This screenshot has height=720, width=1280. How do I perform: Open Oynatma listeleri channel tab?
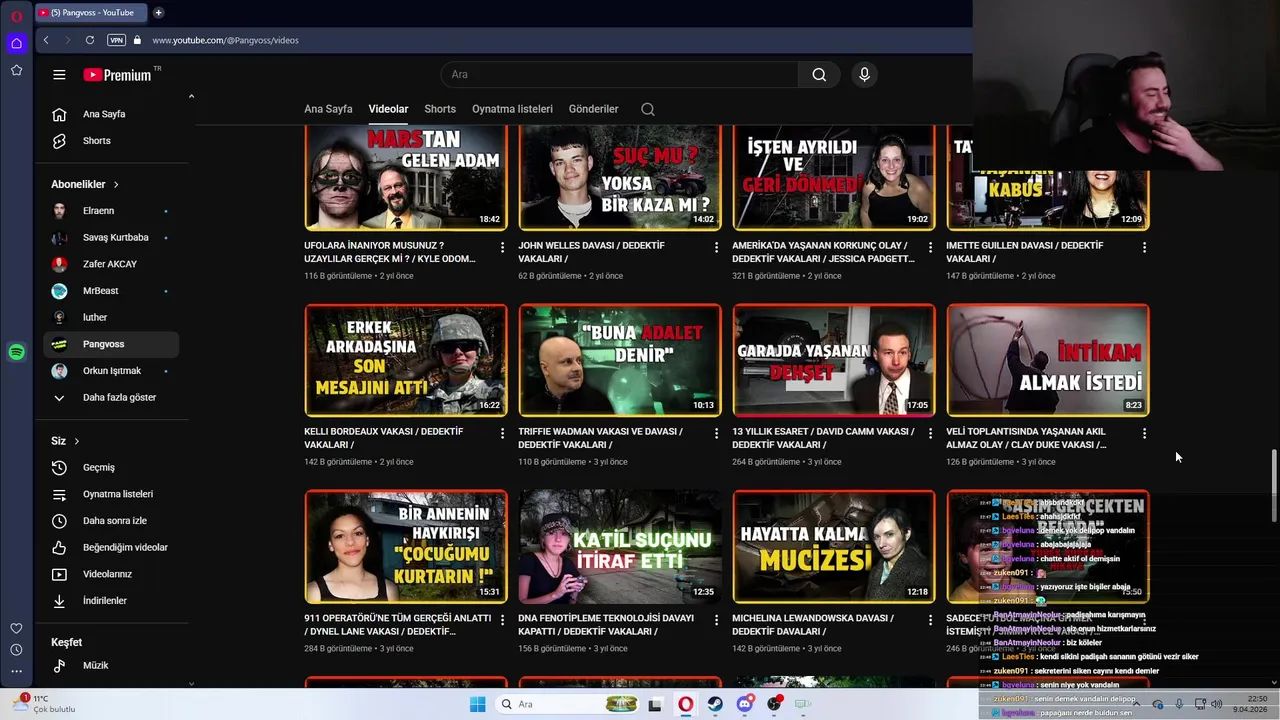pos(512,109)
